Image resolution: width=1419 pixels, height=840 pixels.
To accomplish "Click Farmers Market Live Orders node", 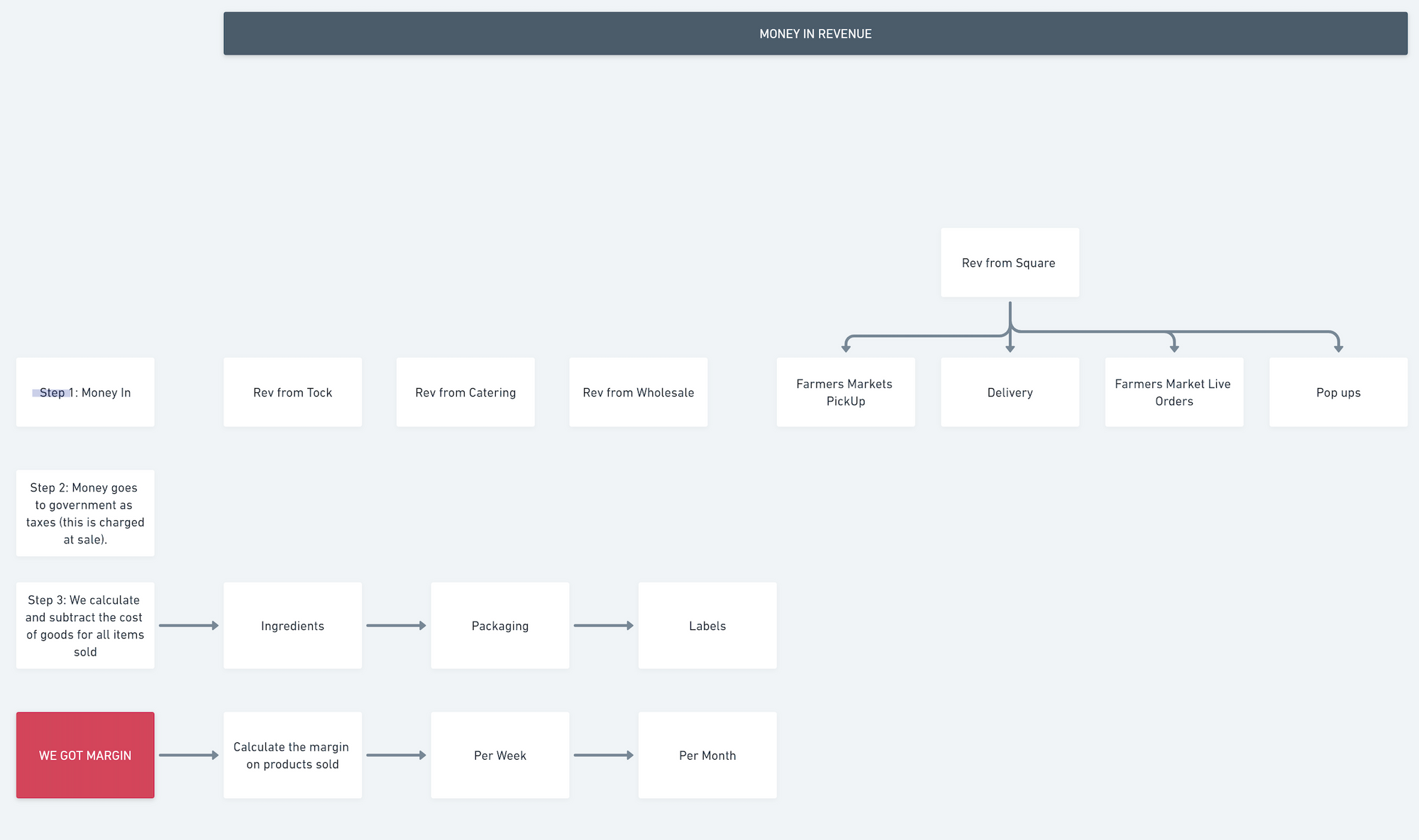I will tap(1174, 392).
